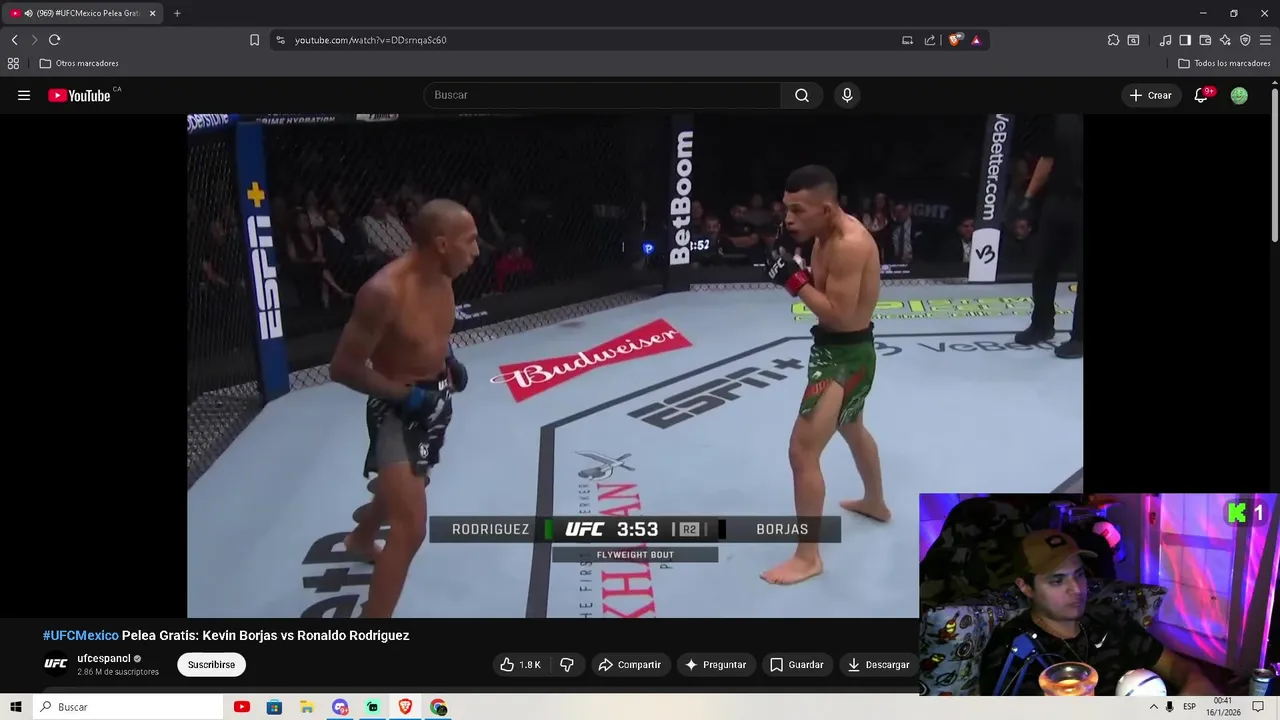Open the Leo AI sparkle icon
This screenshot has height=720, width=1280.
tap(1225, 40)
